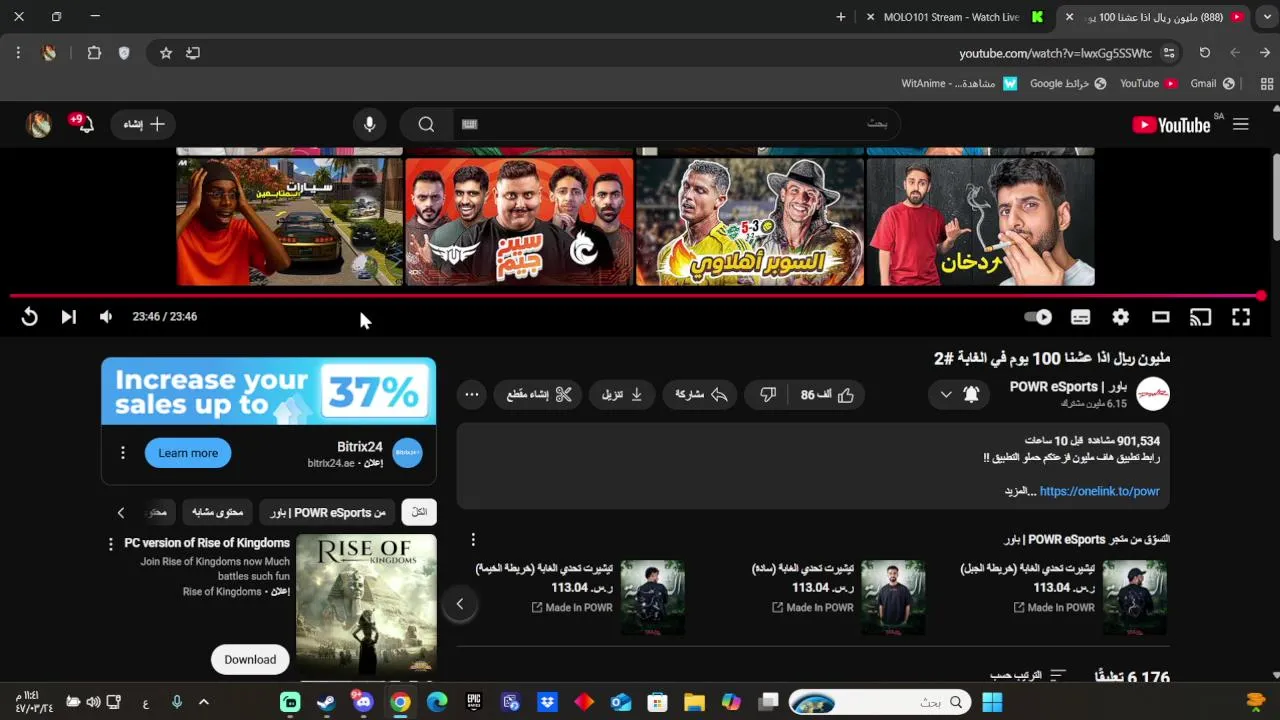1280x720 pixels.
Task: Toggle the autoplay switch in player
Action: tap(1038, 317)
